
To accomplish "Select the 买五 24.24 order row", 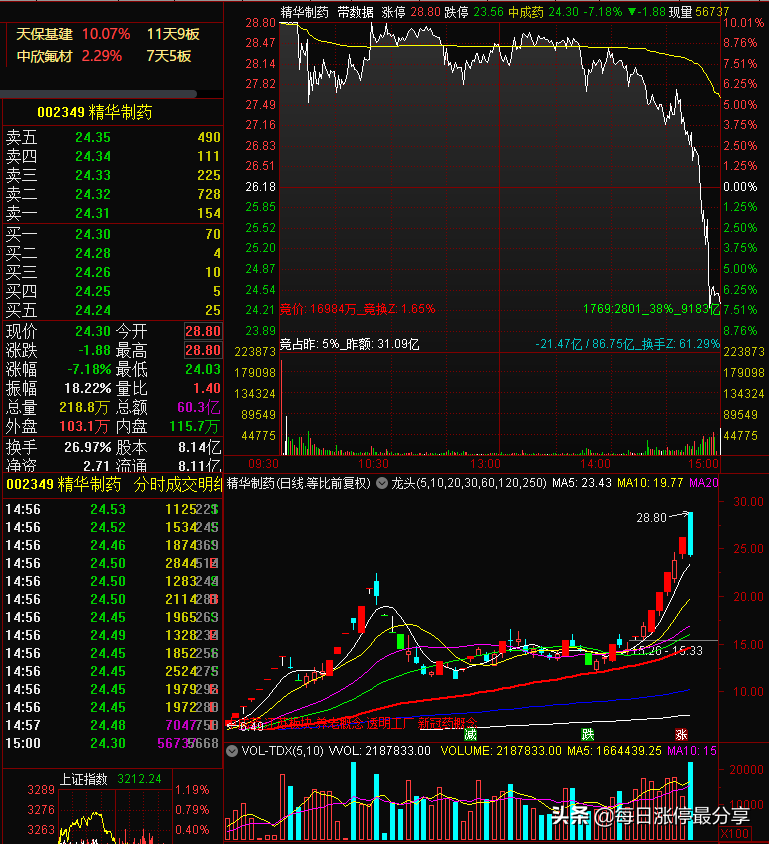I will [x=113, y=310].
